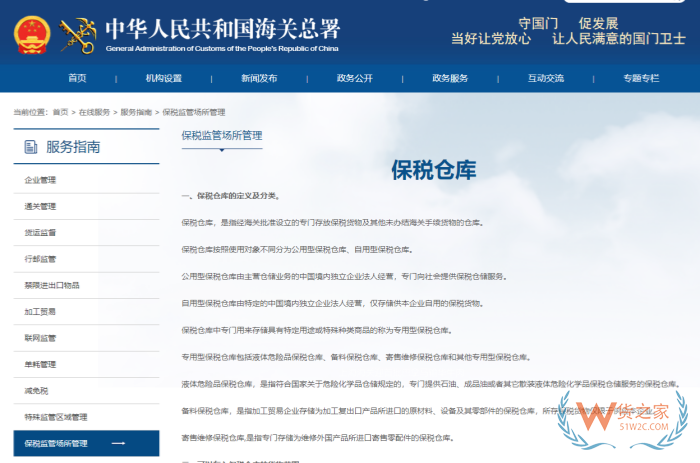Click the 保税仓库 article title
Viewport: 700px width, 463px height.
(434, 170)
